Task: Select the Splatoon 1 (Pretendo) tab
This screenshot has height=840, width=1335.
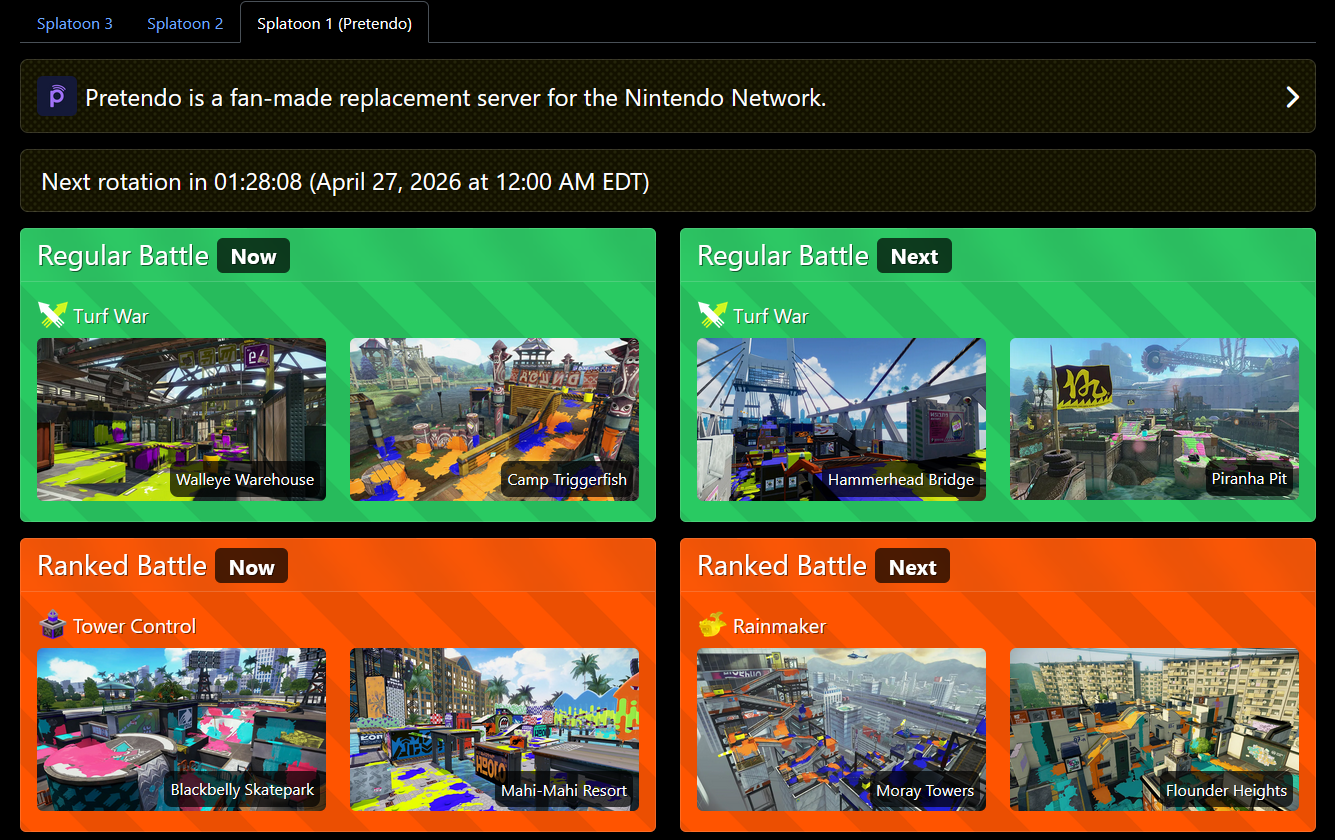Action: (334, 23)
